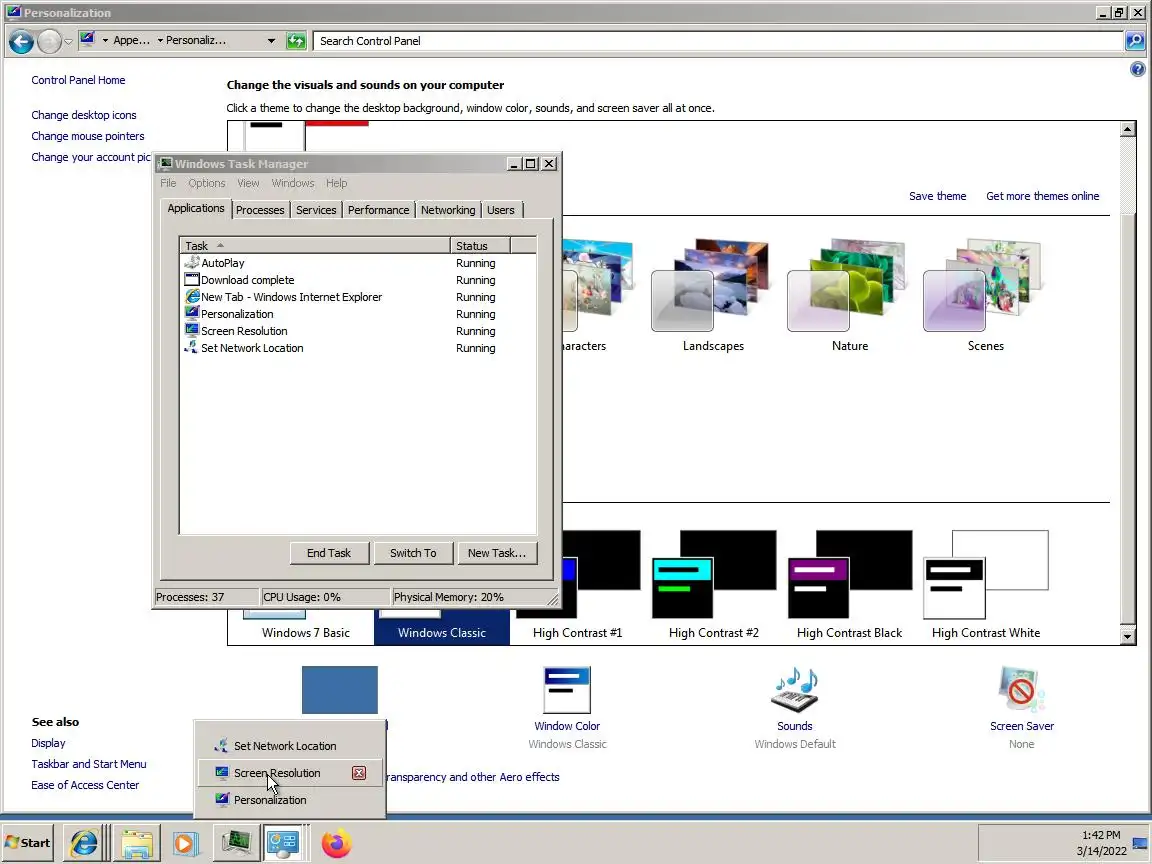
Task: Launch Internet Explorer from taskbar
Action: tap(83, 843)
